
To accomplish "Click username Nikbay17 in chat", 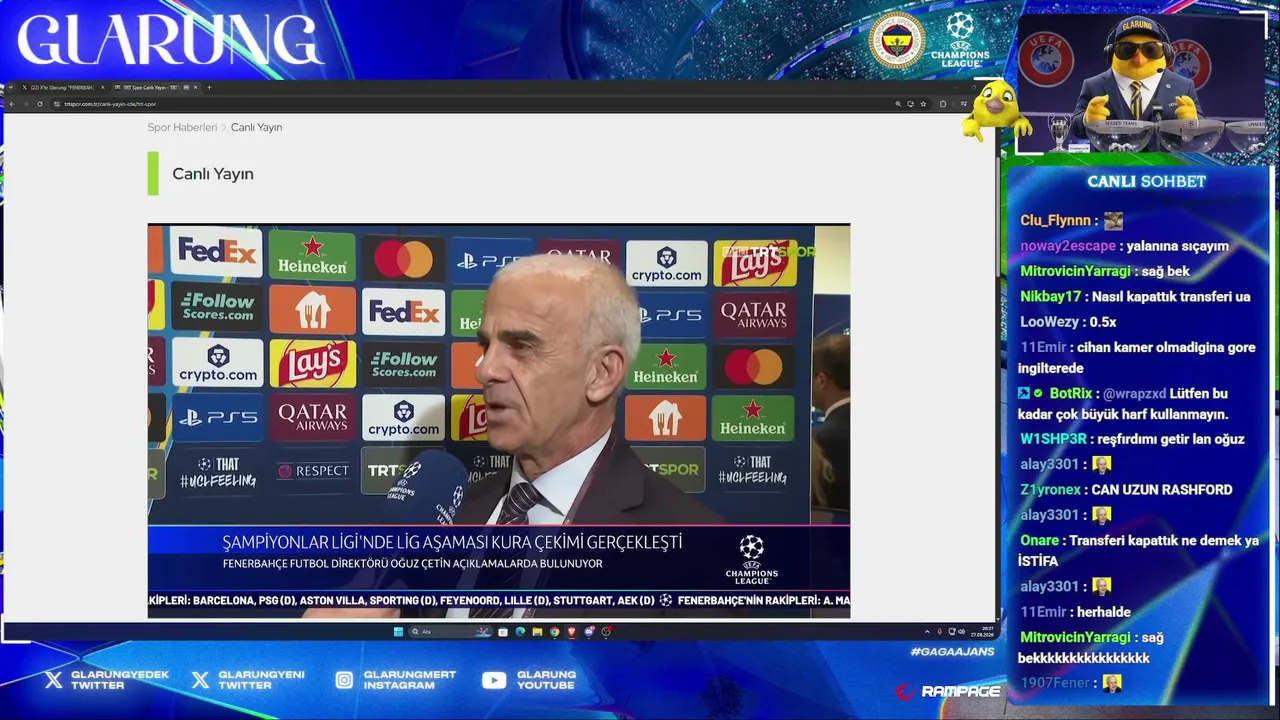I will [1051, 297].
